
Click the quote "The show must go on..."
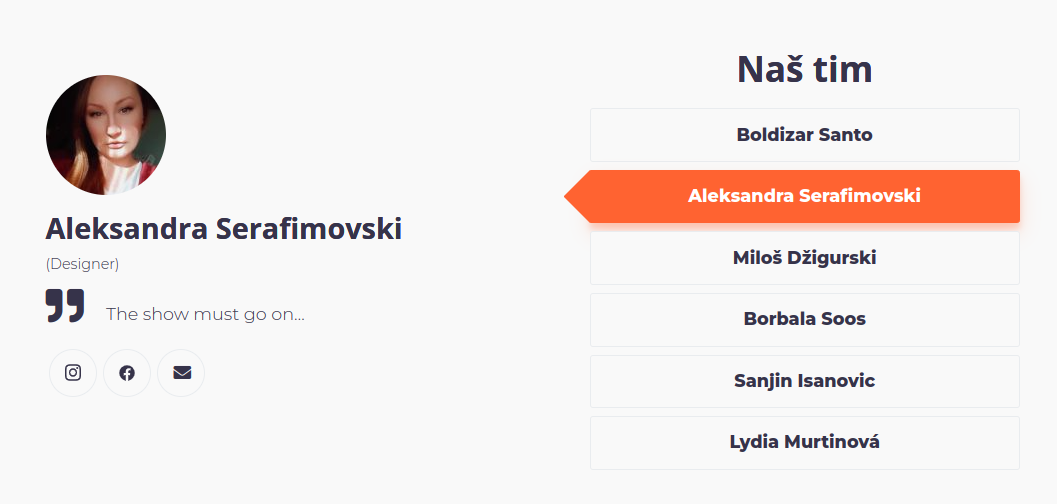(205, 314)
